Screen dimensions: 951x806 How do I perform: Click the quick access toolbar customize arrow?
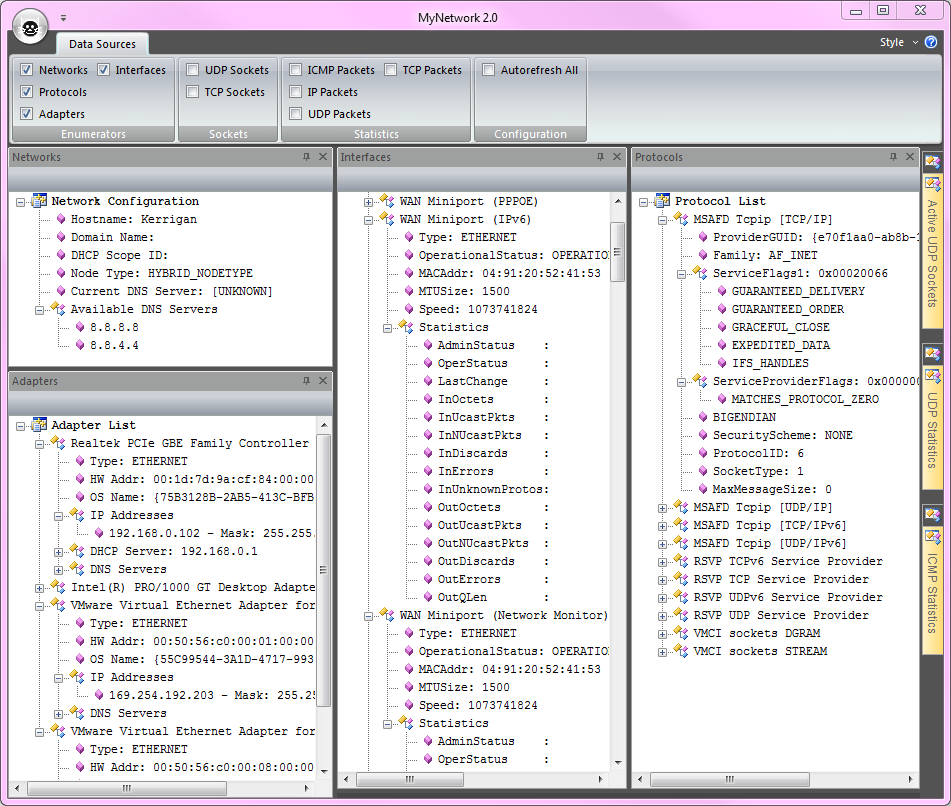(x=64, y=18)
